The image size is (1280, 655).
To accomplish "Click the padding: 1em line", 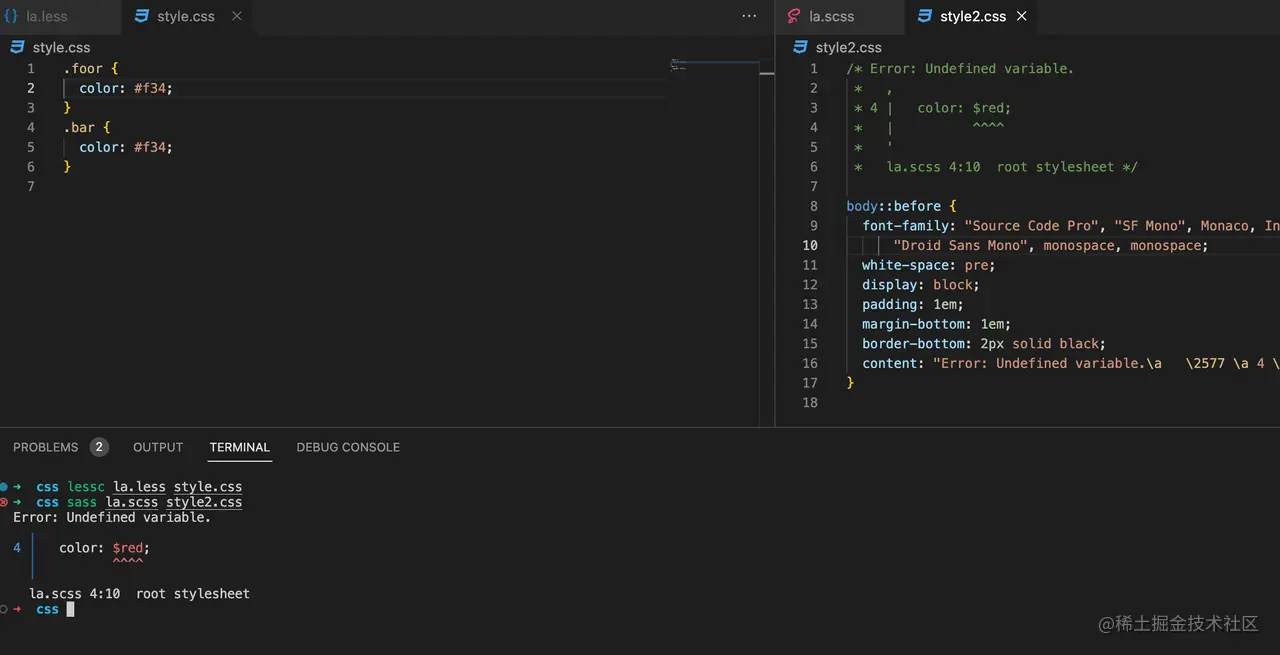I will coord(912,304).
